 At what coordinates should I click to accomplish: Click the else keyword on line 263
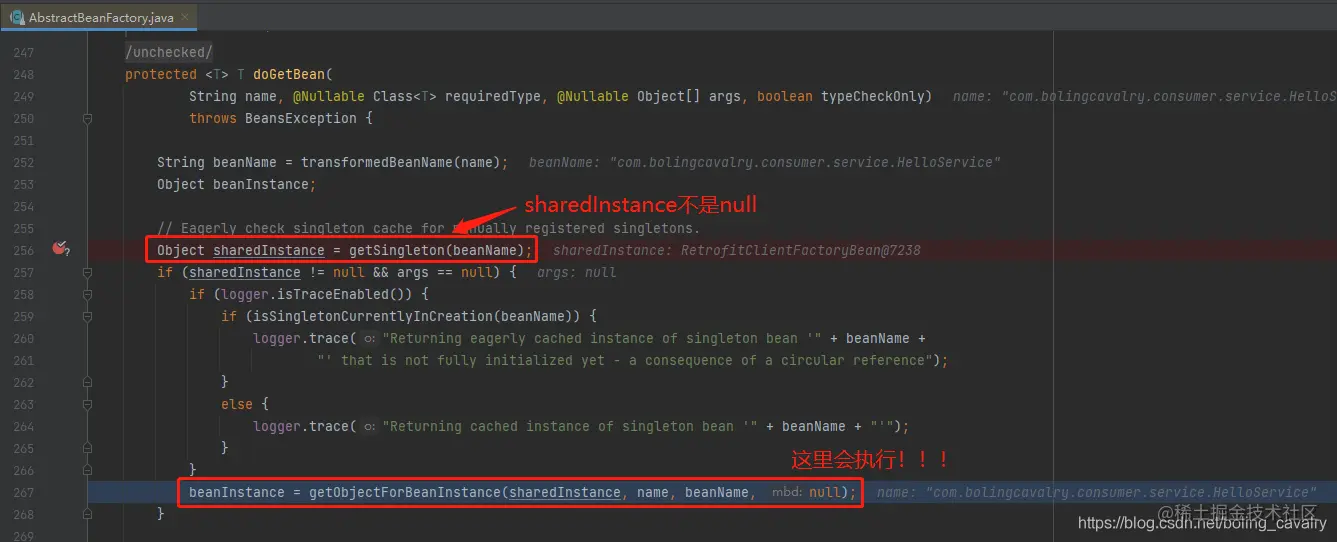pos(237,404)
